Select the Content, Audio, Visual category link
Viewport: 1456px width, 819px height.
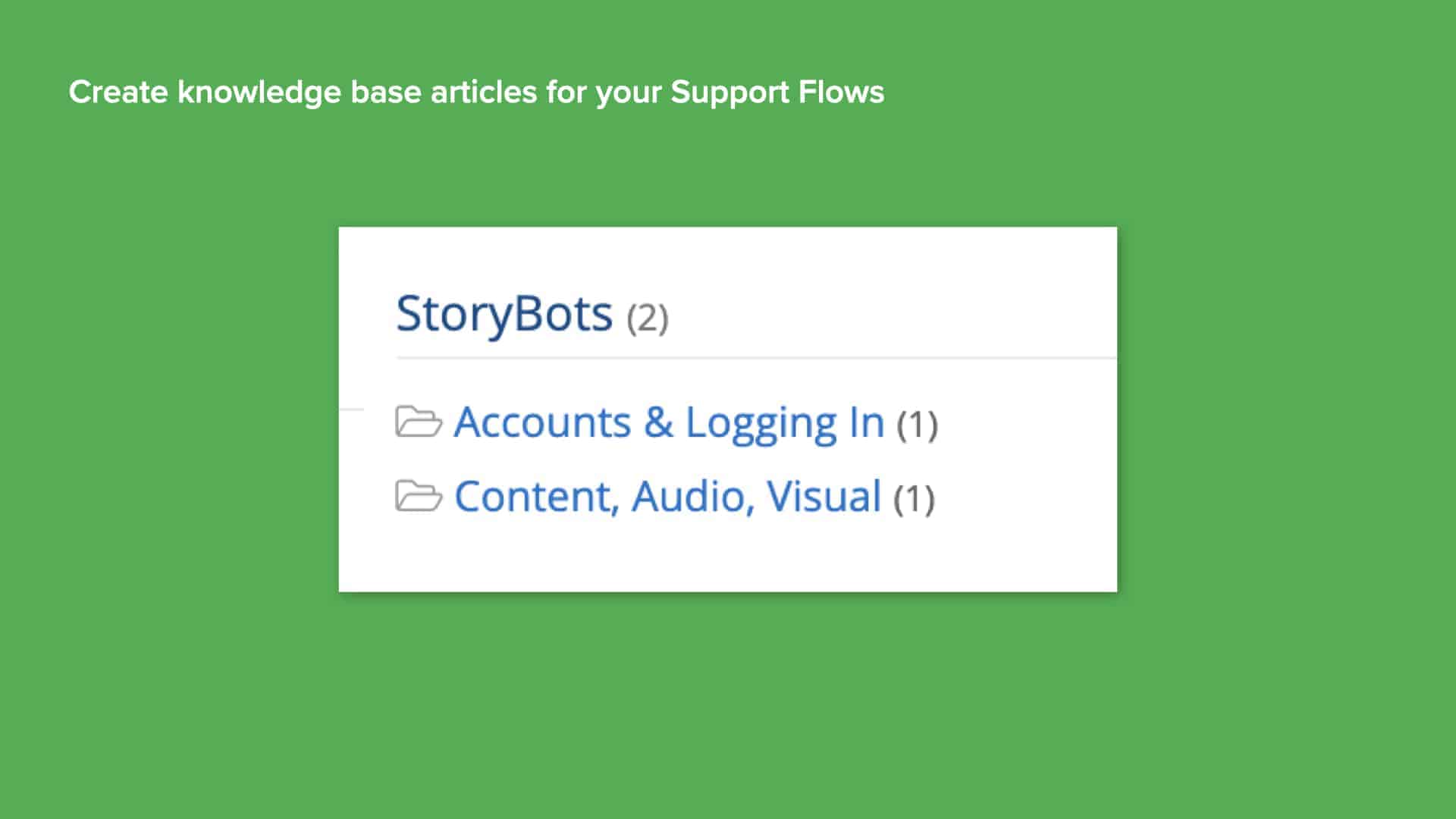667,497
